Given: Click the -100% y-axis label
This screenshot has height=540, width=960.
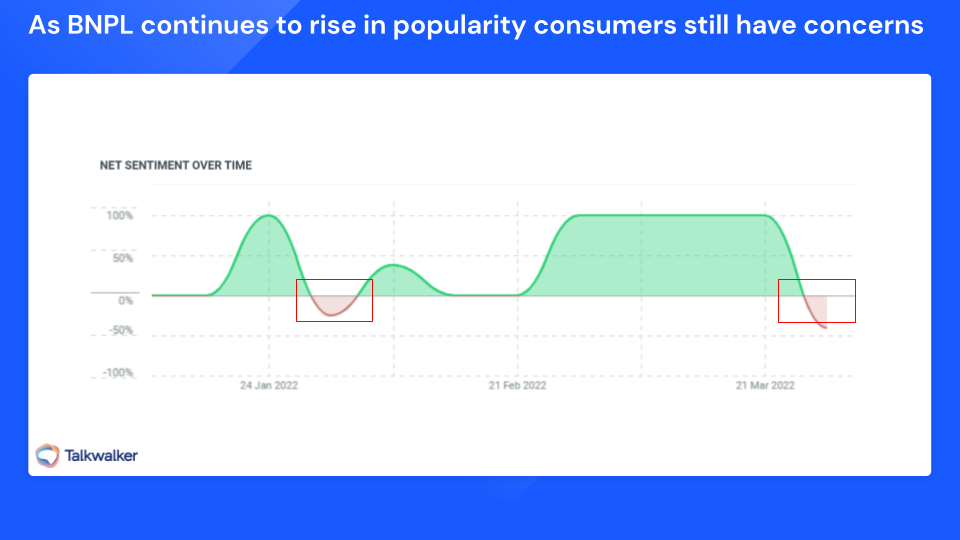Looking at the screenshot, I should (117, 373).
